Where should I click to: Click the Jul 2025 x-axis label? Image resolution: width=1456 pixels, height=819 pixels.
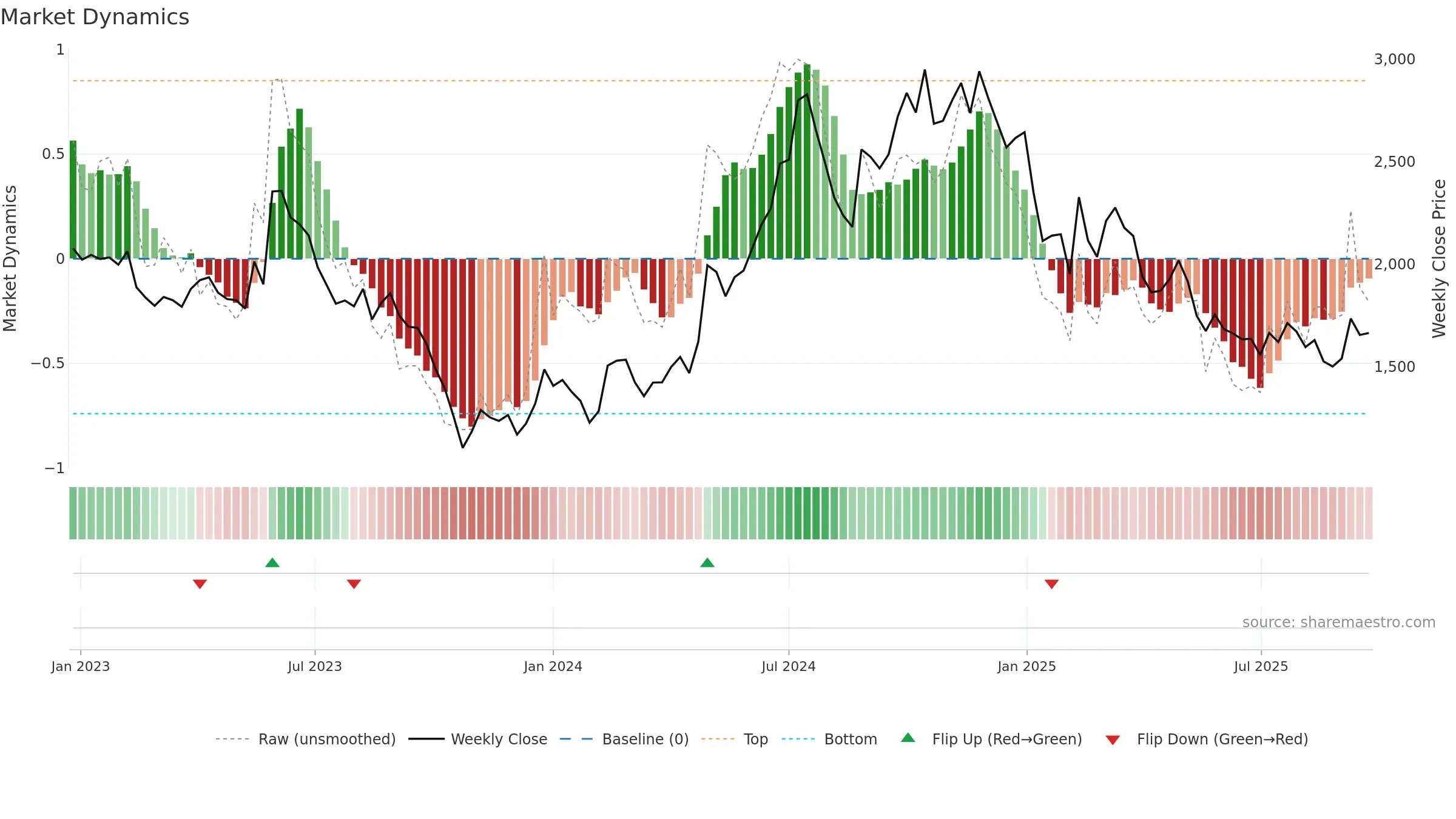pyautogui.click(x=1261, y=666)
